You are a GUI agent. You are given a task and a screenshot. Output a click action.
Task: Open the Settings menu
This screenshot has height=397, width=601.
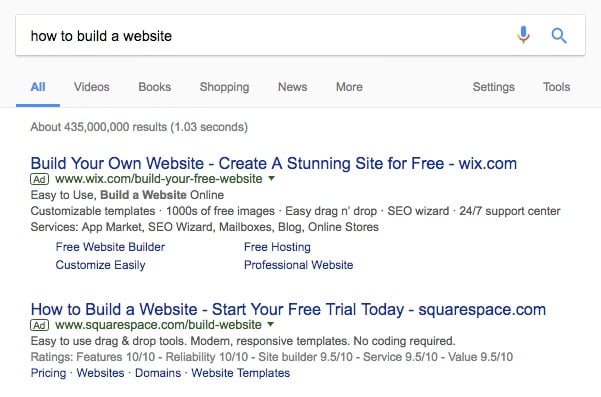click(493, 87)
